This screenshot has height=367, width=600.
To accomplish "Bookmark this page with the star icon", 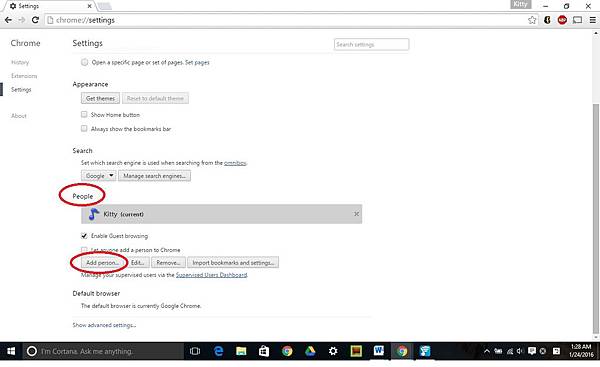I will tap(532, 20).
